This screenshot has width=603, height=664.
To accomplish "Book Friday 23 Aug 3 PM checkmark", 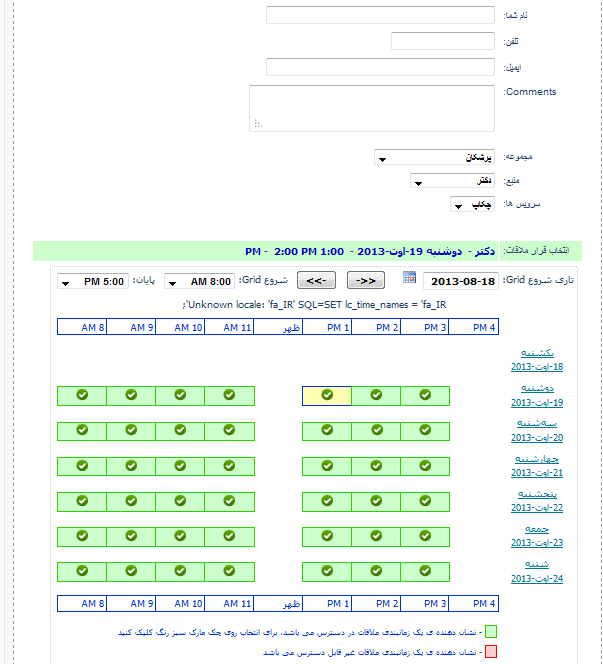I will point(425,536).
